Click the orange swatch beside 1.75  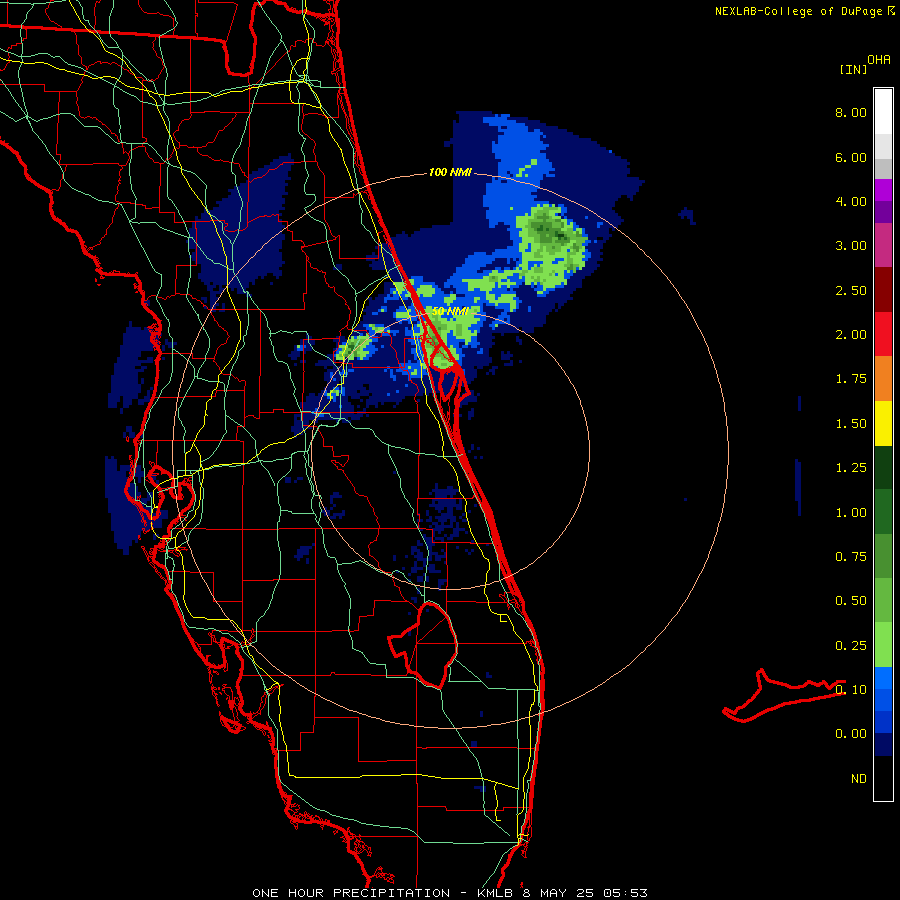click(x=883, y=379)
